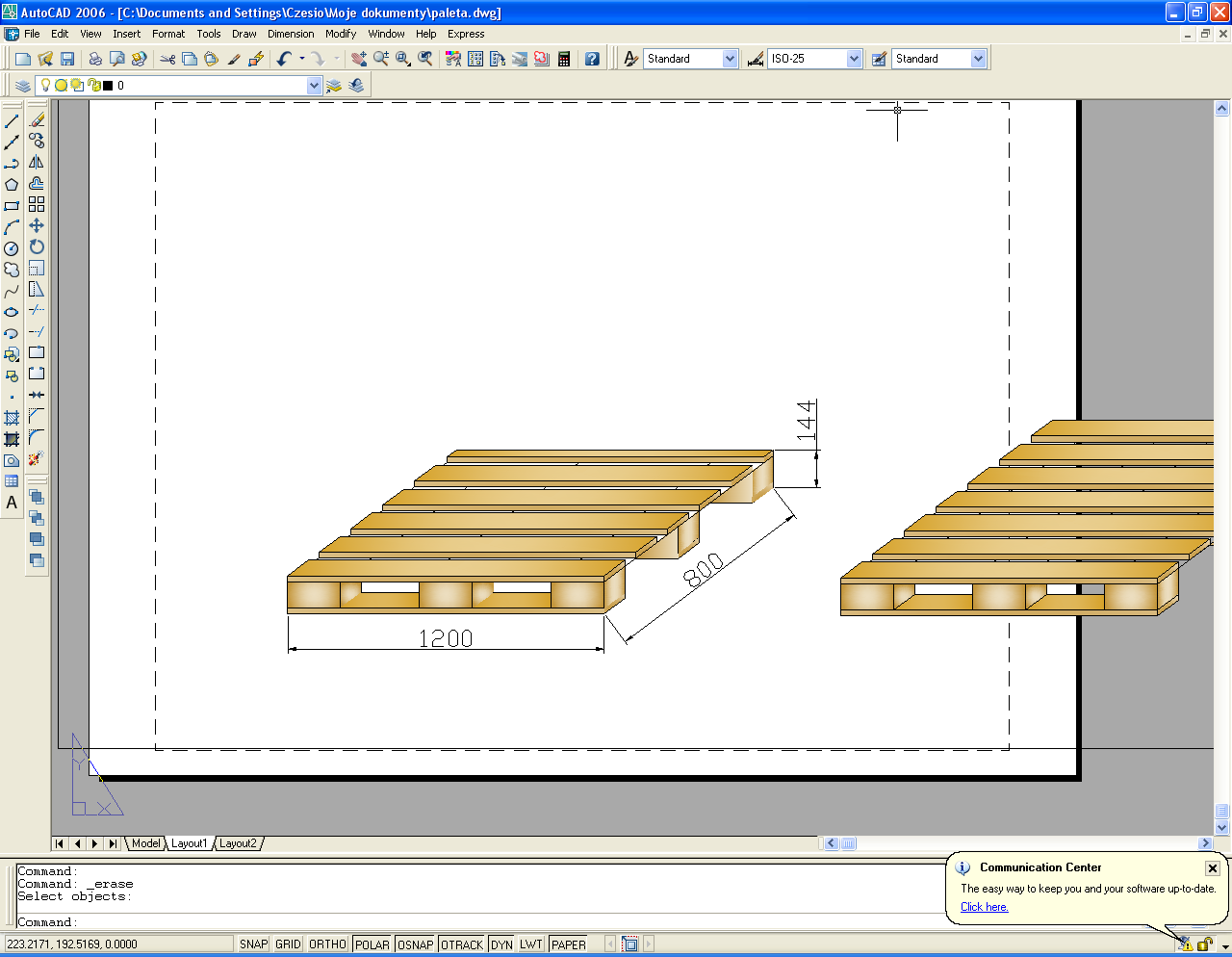Close the Communication Center balloon
This screenshot has height=957, width=1232.
pos(1213,868)
